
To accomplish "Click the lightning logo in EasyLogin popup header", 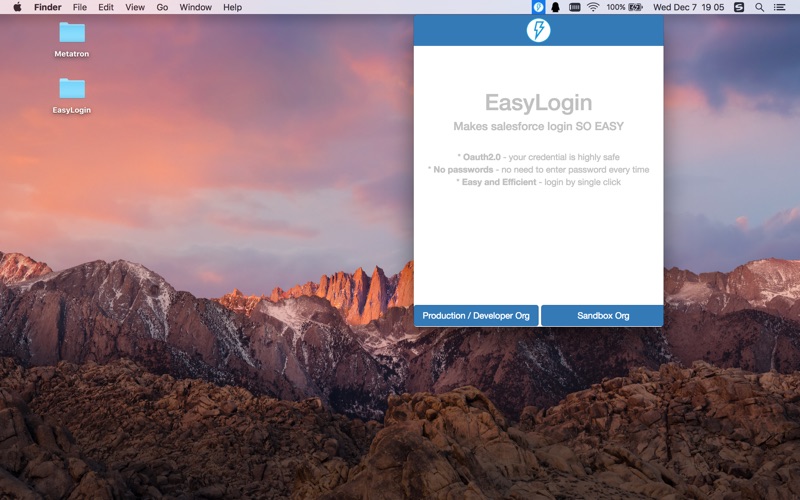I will tap(538, 30).
